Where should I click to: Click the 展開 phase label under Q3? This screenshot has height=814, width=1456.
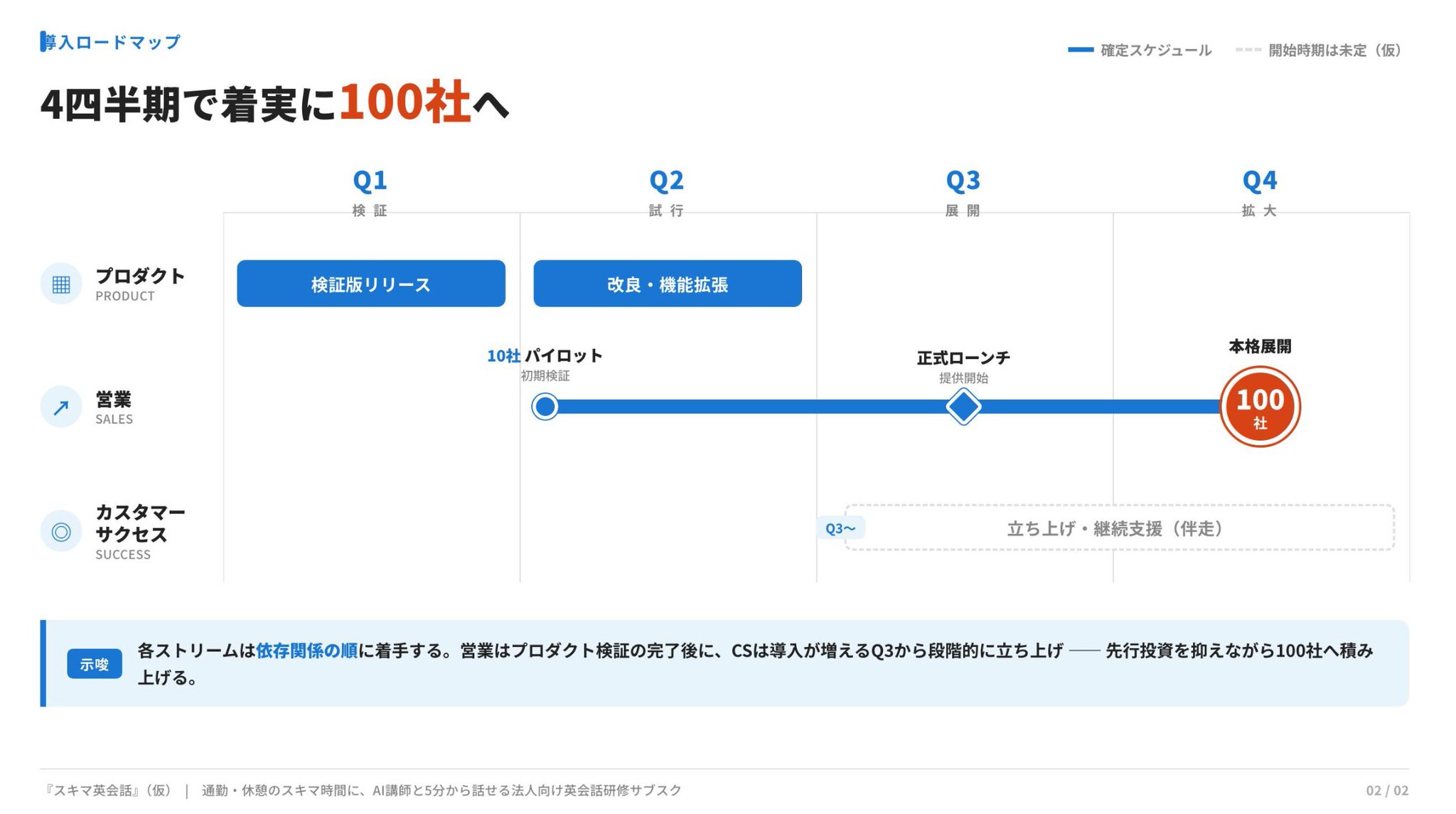(963, 210)
